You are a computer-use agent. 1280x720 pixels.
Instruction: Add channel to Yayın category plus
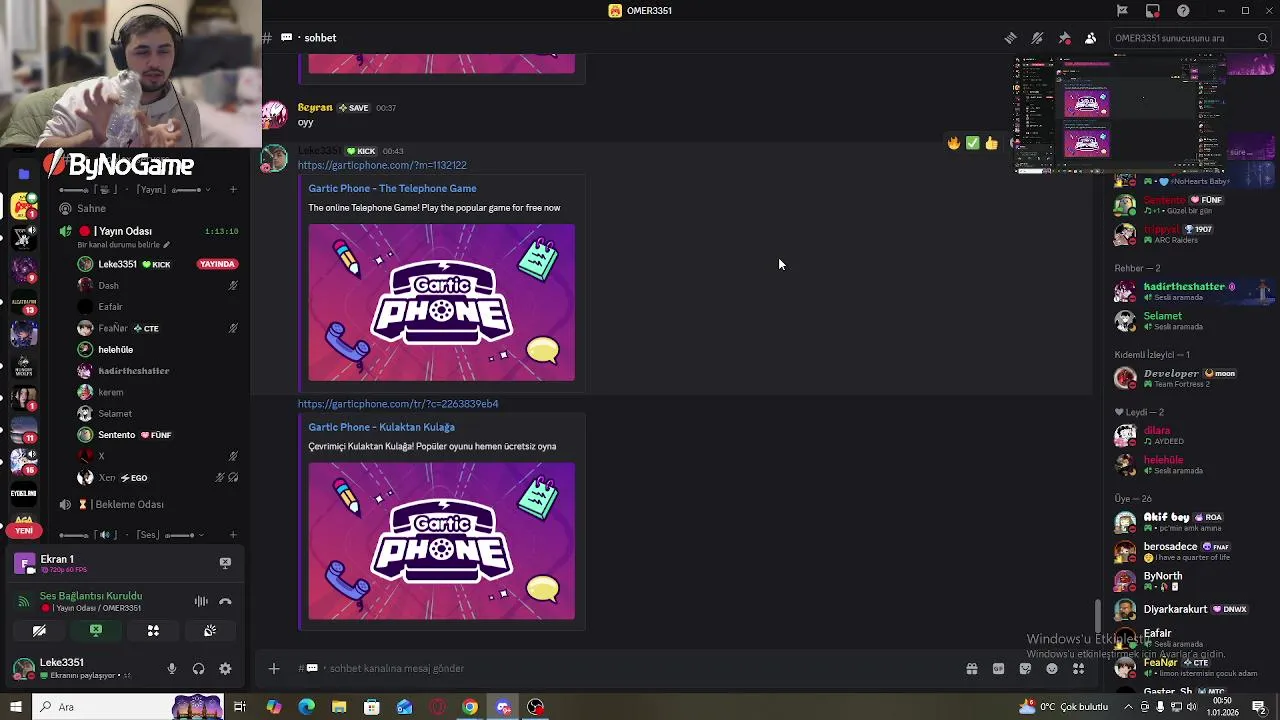[x=233, y=190]
